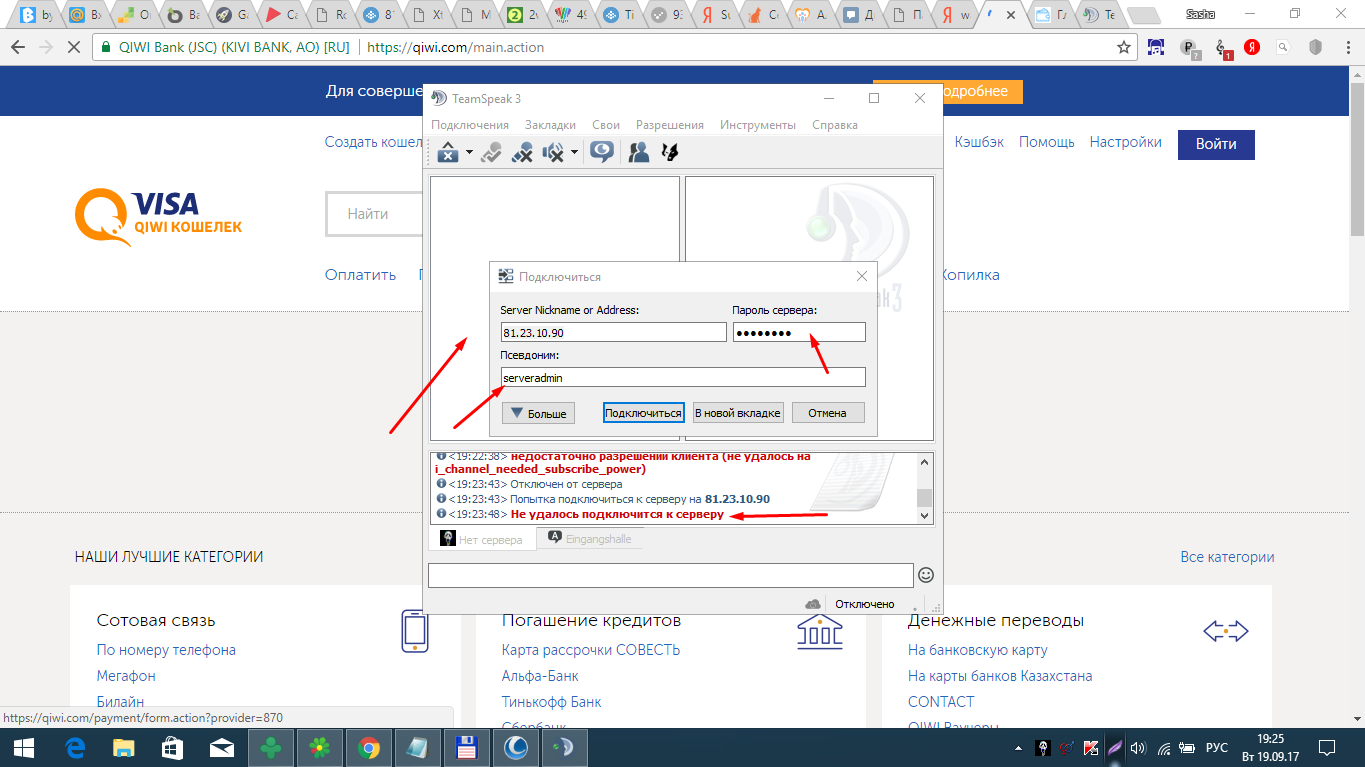This screenshot has width=1365, height=767.
Task: Click the cloud sync icon in status bar
Action: pos(813,604)
